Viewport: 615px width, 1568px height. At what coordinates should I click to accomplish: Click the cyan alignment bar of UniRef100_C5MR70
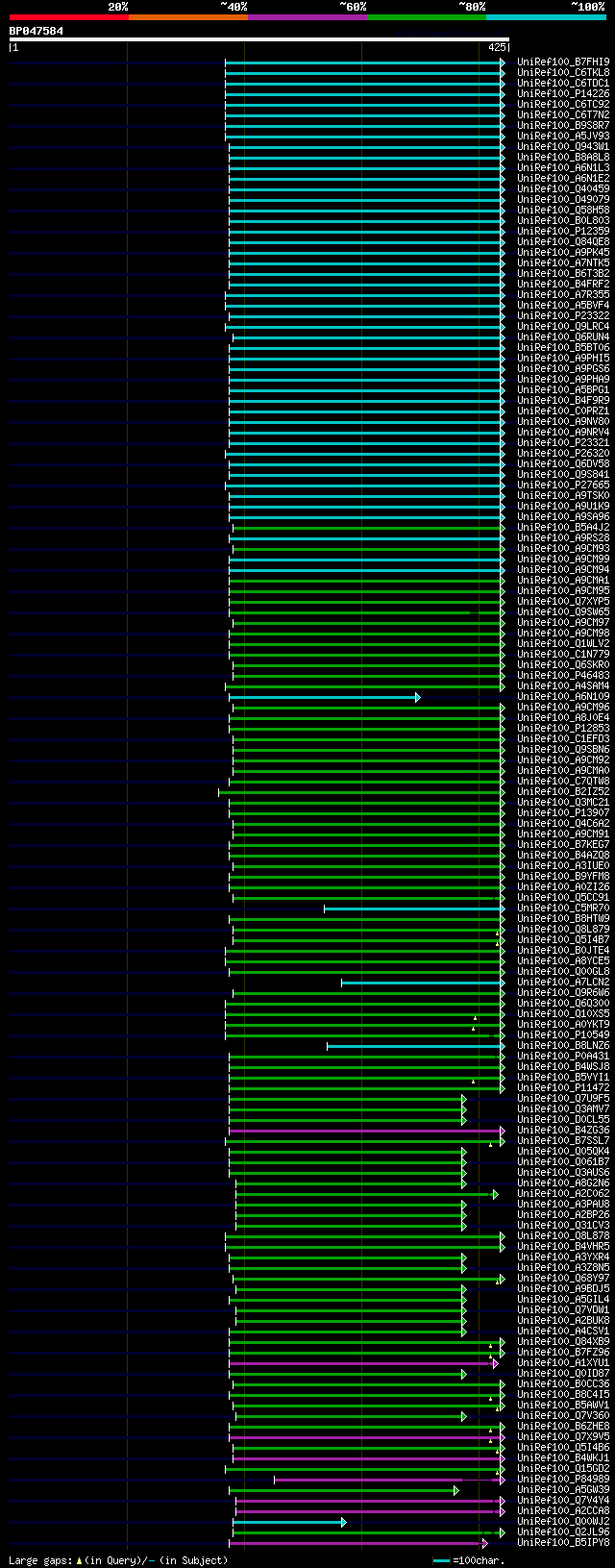pyautogui.click(x=414, y=908)
